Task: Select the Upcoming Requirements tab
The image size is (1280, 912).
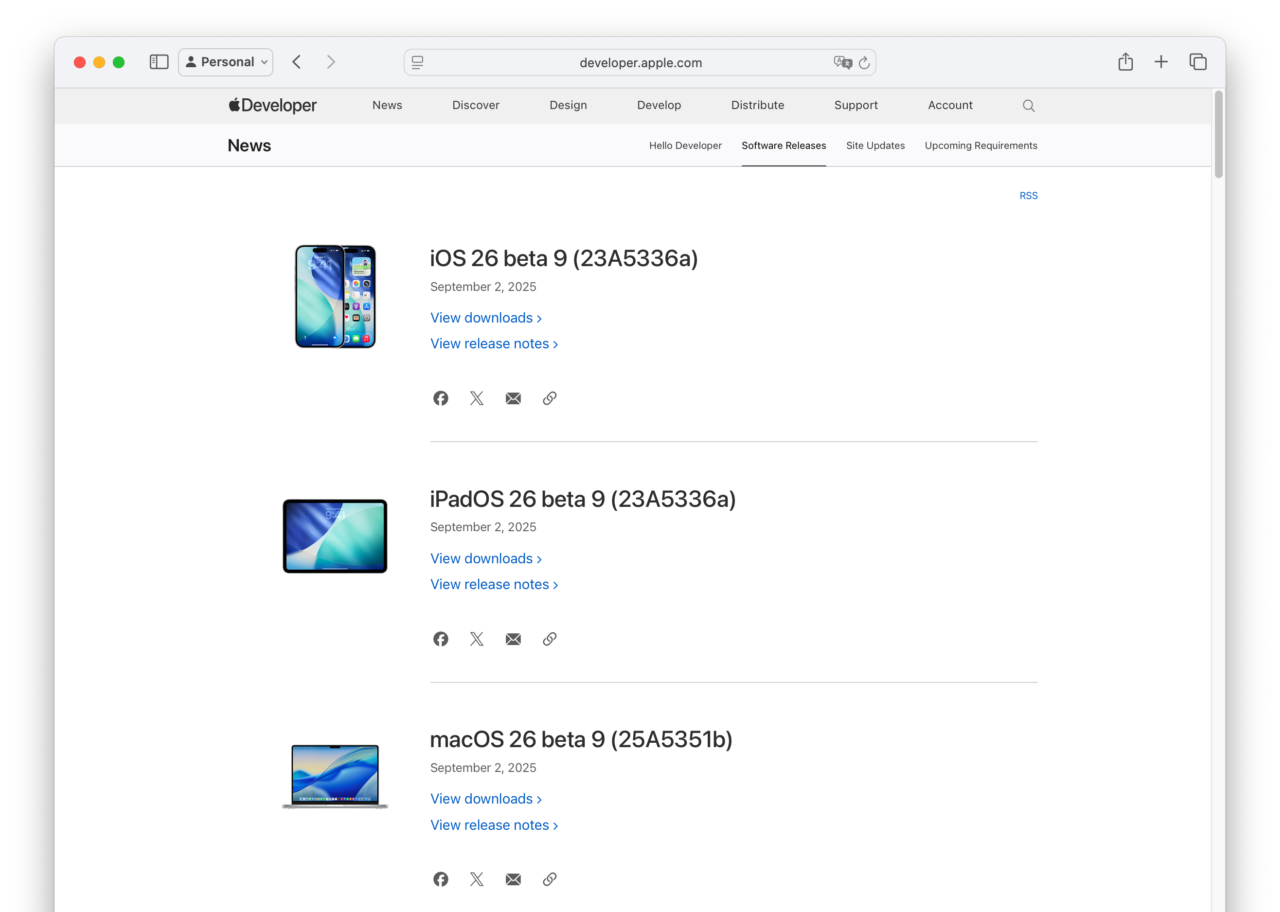Action: coord(981,145)
